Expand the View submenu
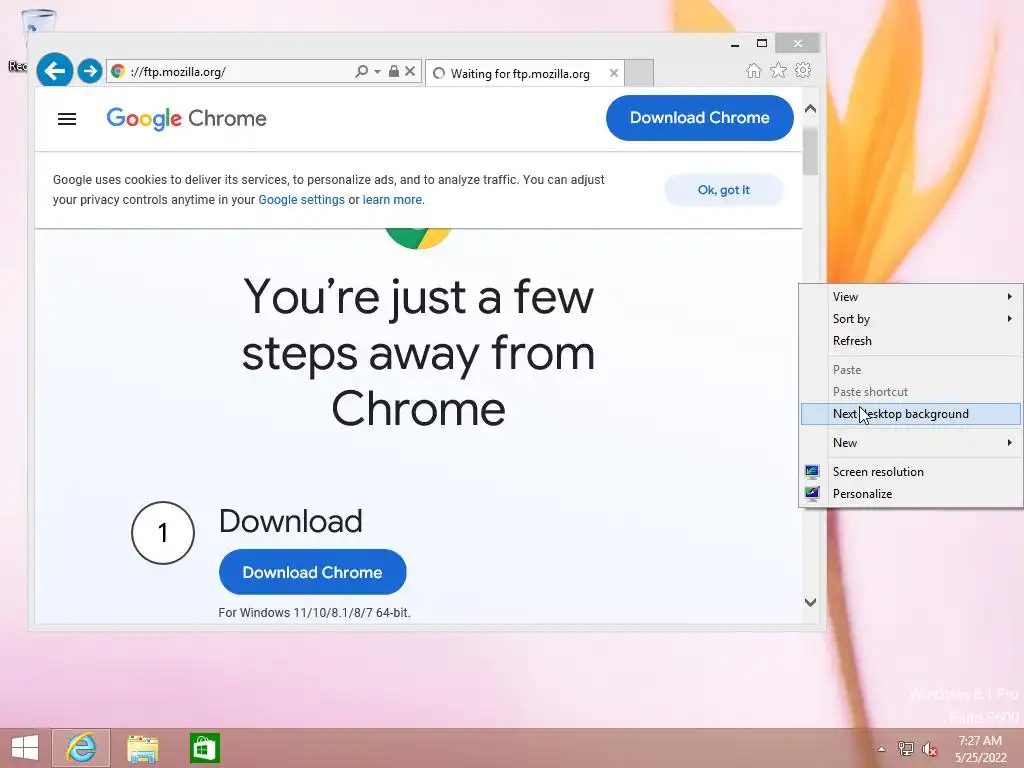Image resolution: width=1024 pixels, height=768 pixels. tap(911, 296)
